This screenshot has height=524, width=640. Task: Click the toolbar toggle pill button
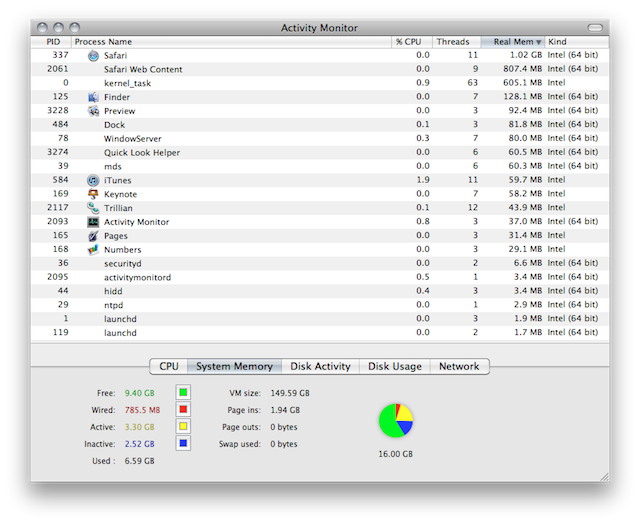(595, 27)
